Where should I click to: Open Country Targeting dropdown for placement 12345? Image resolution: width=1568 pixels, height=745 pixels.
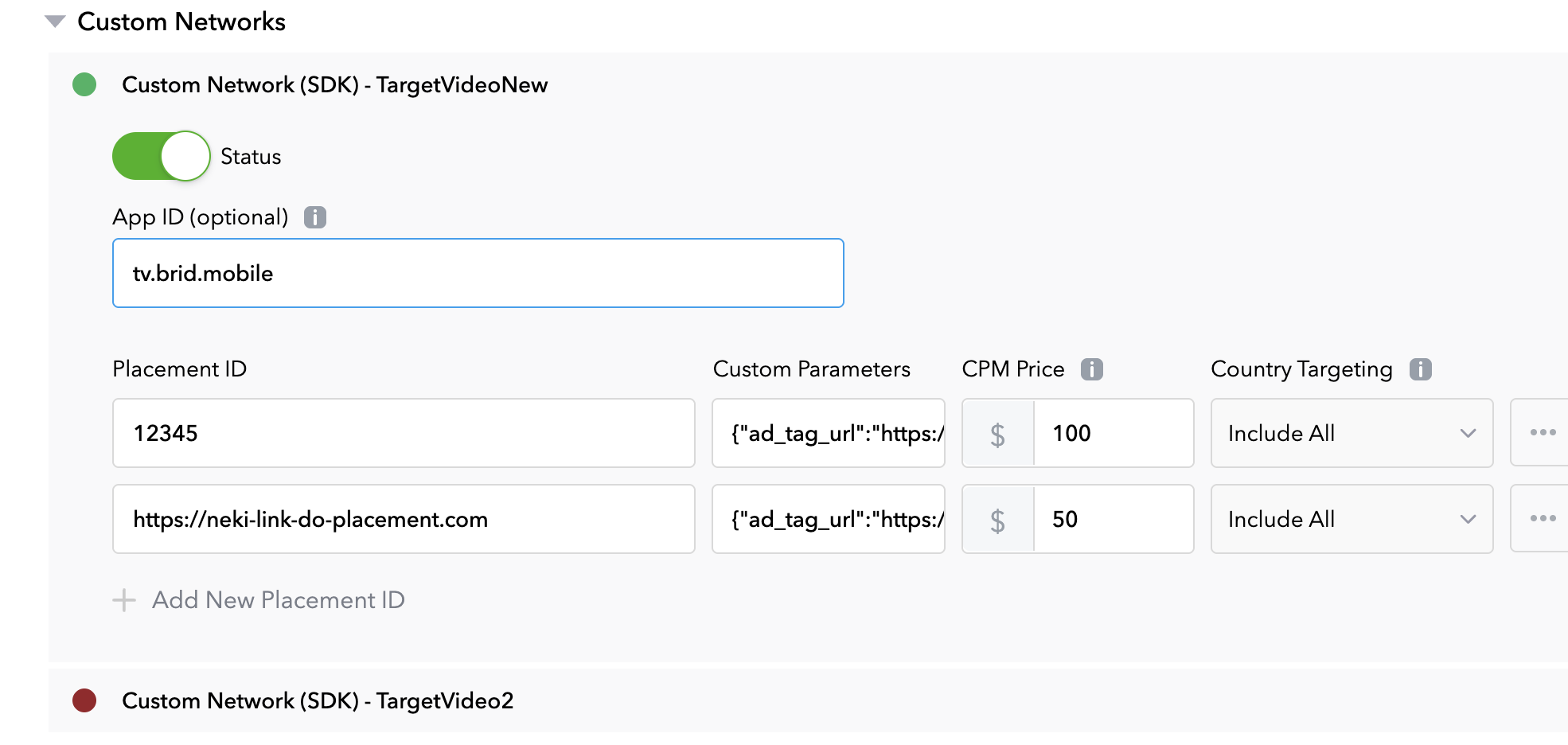(1351, 433)
